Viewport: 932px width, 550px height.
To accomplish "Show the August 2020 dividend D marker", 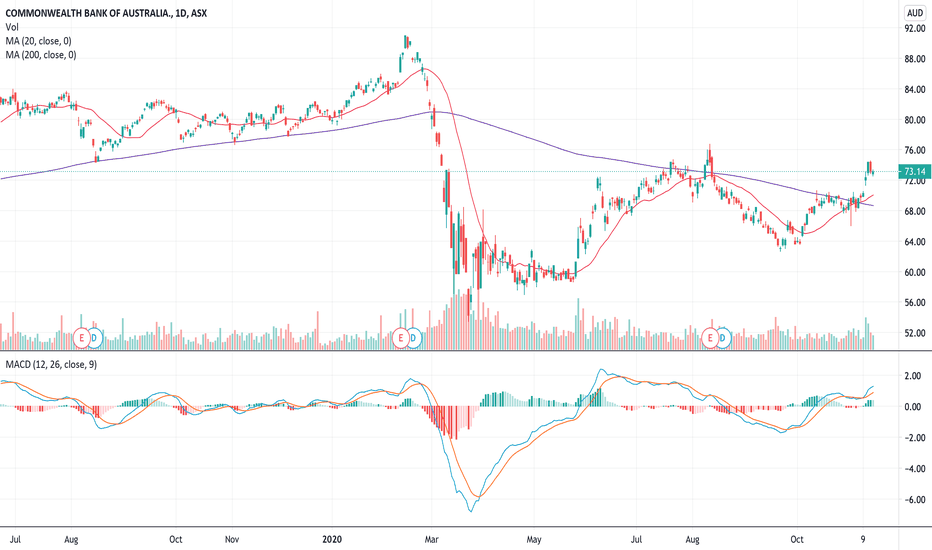I will 723,338.
